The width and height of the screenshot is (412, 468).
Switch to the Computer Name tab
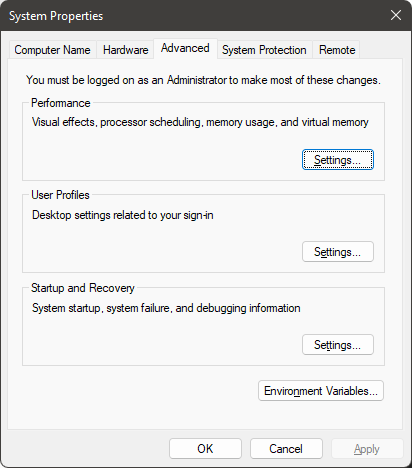coord(52,50)
